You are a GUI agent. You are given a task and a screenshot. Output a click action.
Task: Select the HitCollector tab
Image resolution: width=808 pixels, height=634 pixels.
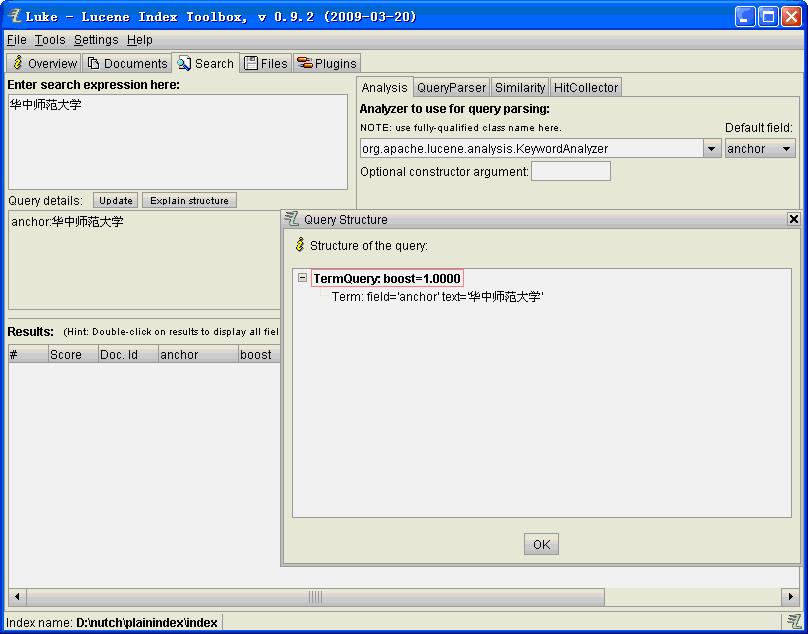pyautogui.click(x=586, y=88)
